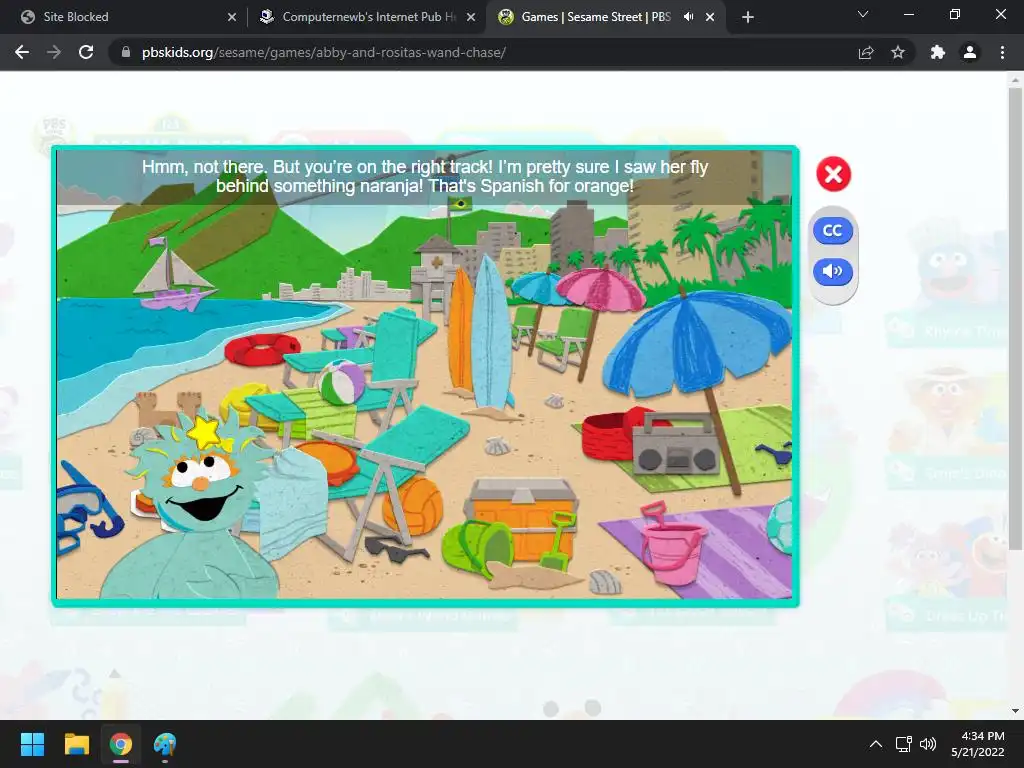This screenshot has height=768, width=1024.
Task: Click the forward navigation arrow
Action: [x=54, y=52]
